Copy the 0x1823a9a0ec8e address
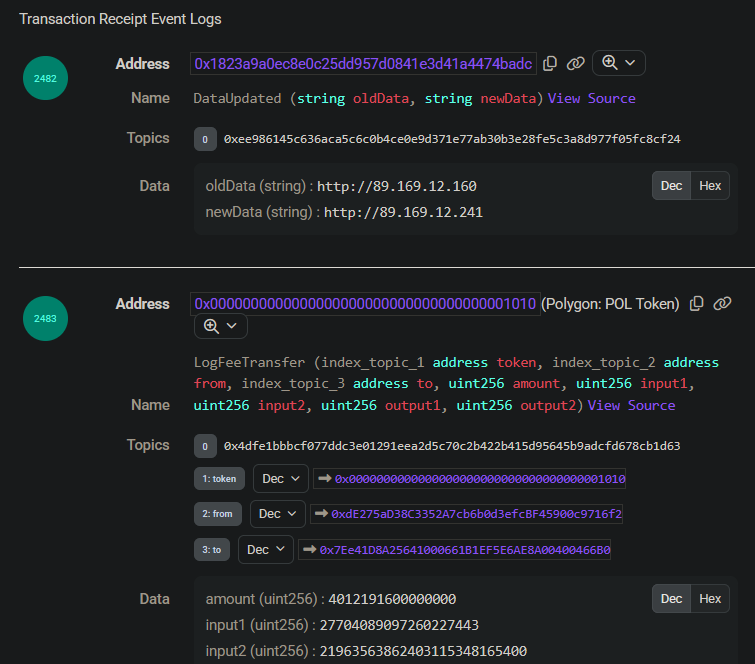Image resolution: width=755 pixels, height=664 pixels. click(549, 64)
